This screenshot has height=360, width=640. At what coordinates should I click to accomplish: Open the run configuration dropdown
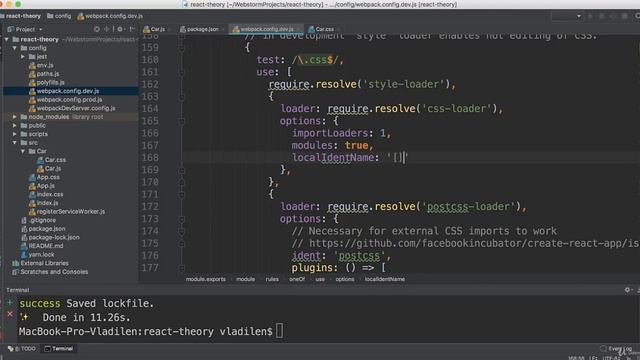click(567, 16)
